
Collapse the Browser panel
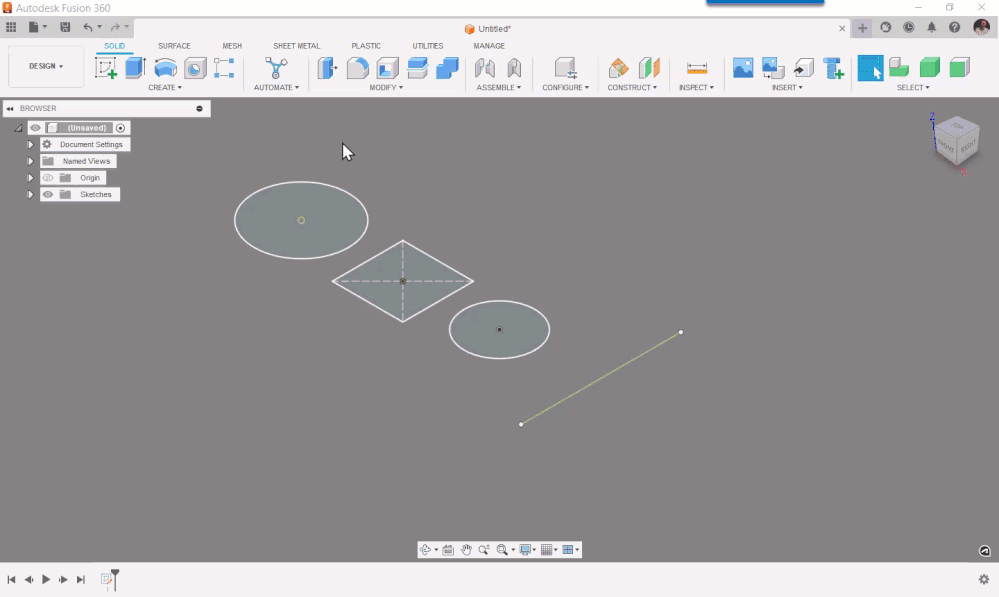10,108
